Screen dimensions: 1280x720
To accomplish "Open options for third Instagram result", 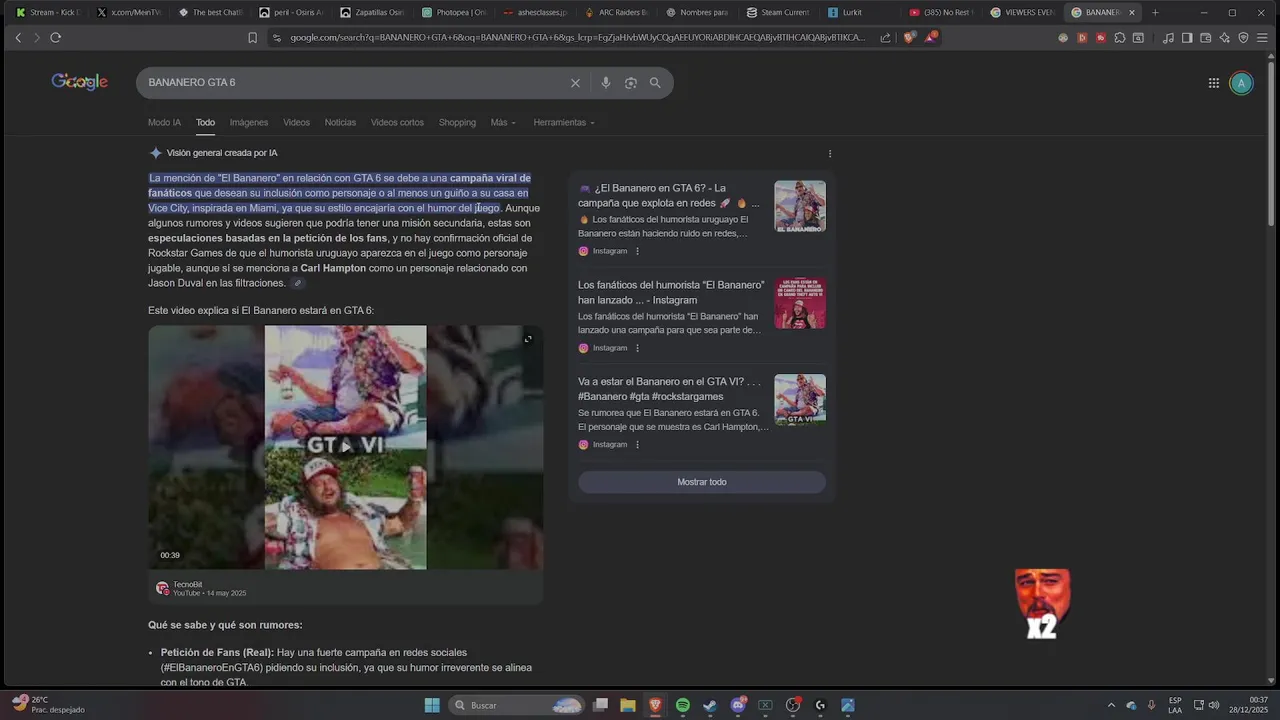I will click(637, 444).
